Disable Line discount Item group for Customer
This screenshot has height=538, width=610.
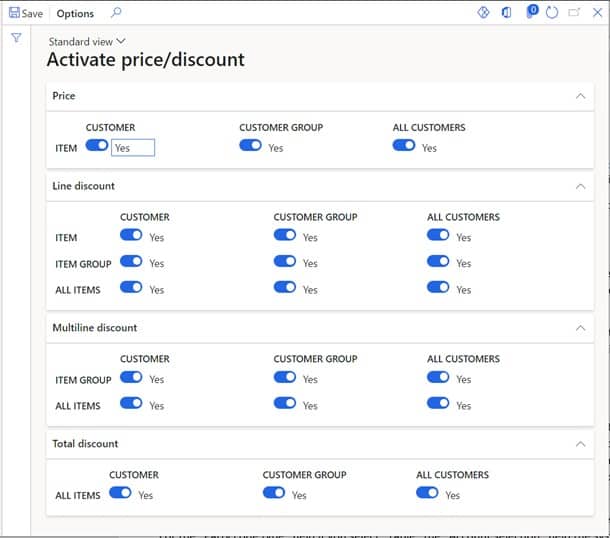[x=131, y=262]
